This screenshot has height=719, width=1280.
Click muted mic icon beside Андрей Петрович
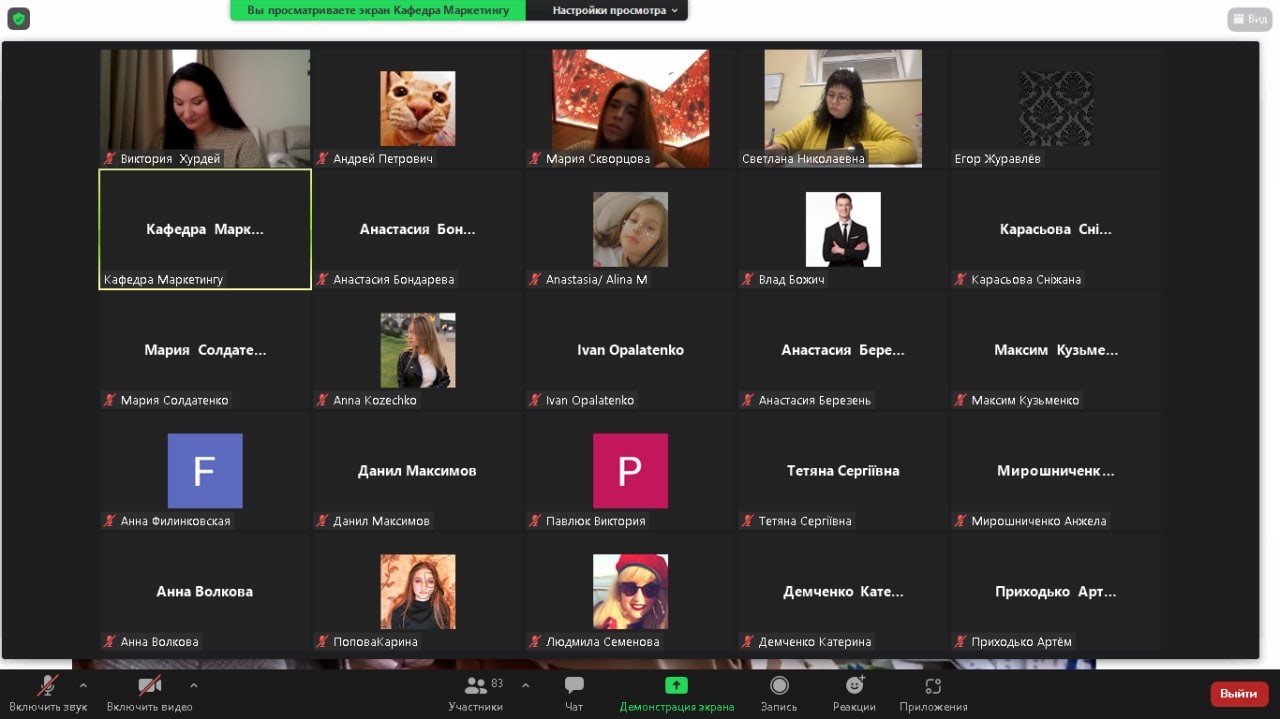click(323, 159)
